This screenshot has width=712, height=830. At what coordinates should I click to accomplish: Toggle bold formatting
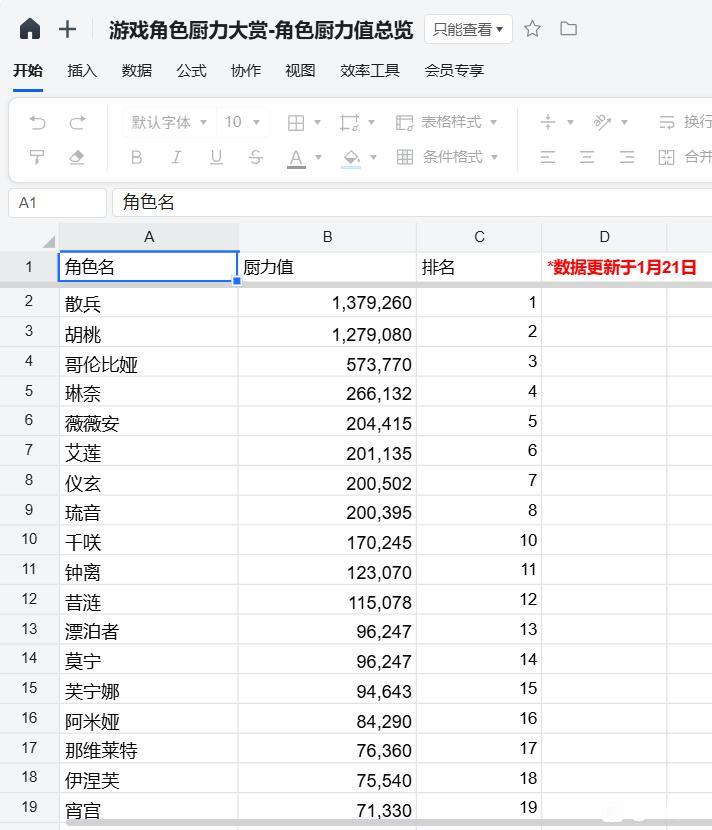pos(136,157)
